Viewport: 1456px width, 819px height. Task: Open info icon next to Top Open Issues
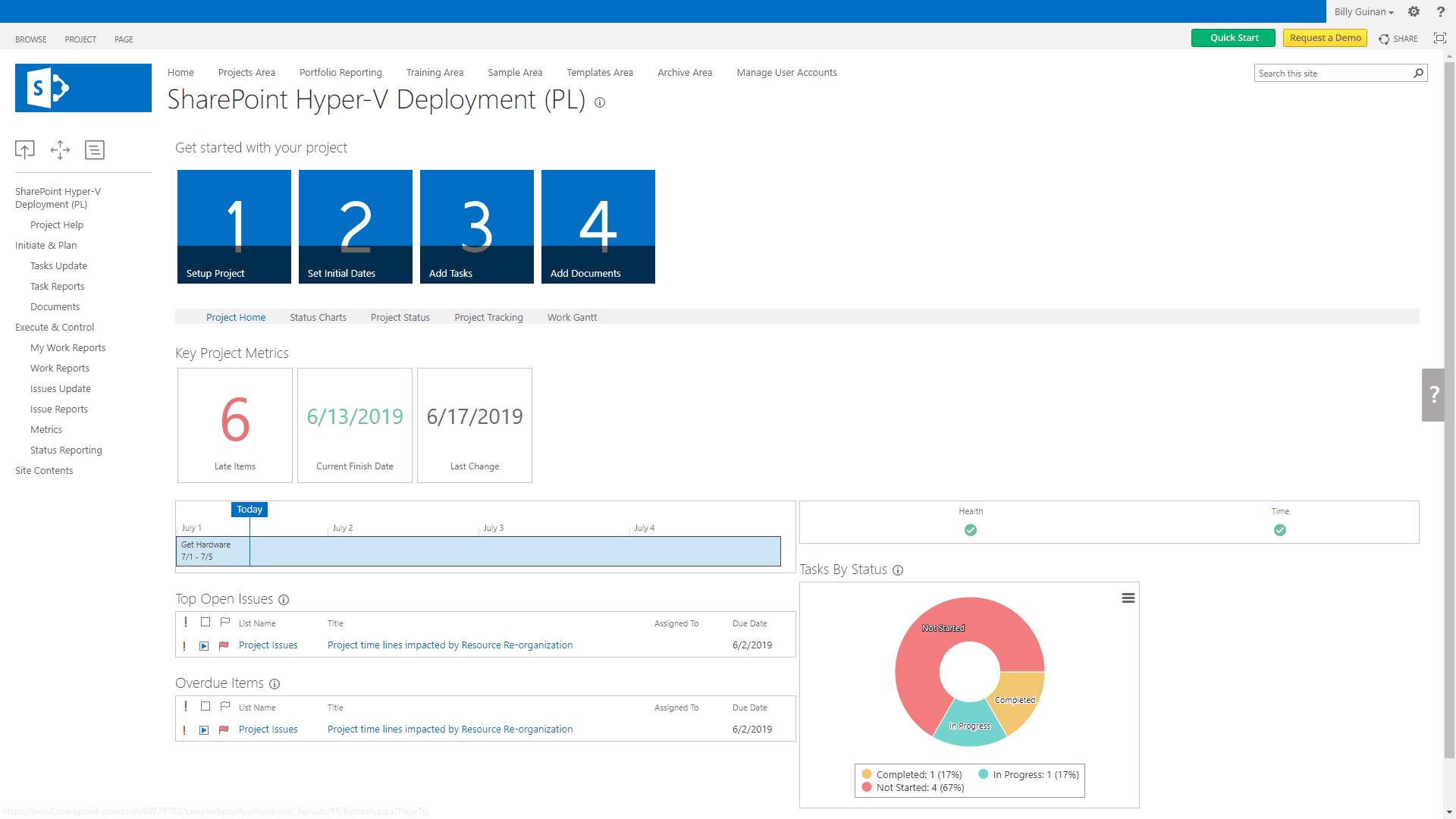coord(284,600)
